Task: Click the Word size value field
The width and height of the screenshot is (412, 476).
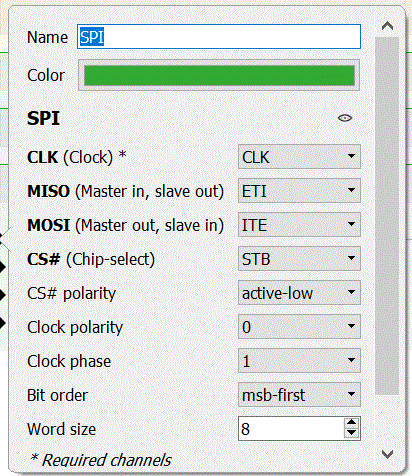Action: tap(291, 429)
